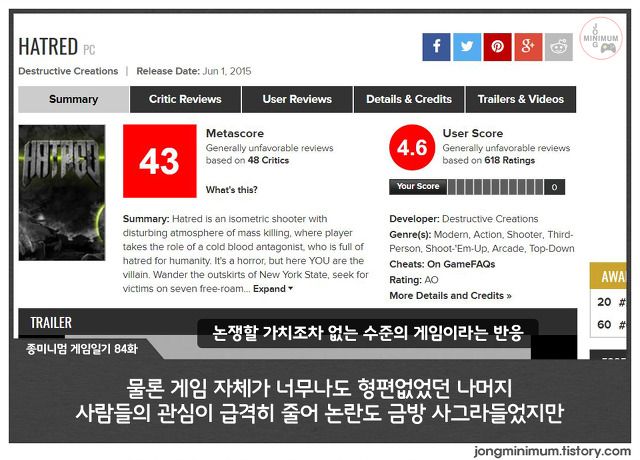Open the 48 Critics link
Screen dimensions: 640x460
point(268,160)
